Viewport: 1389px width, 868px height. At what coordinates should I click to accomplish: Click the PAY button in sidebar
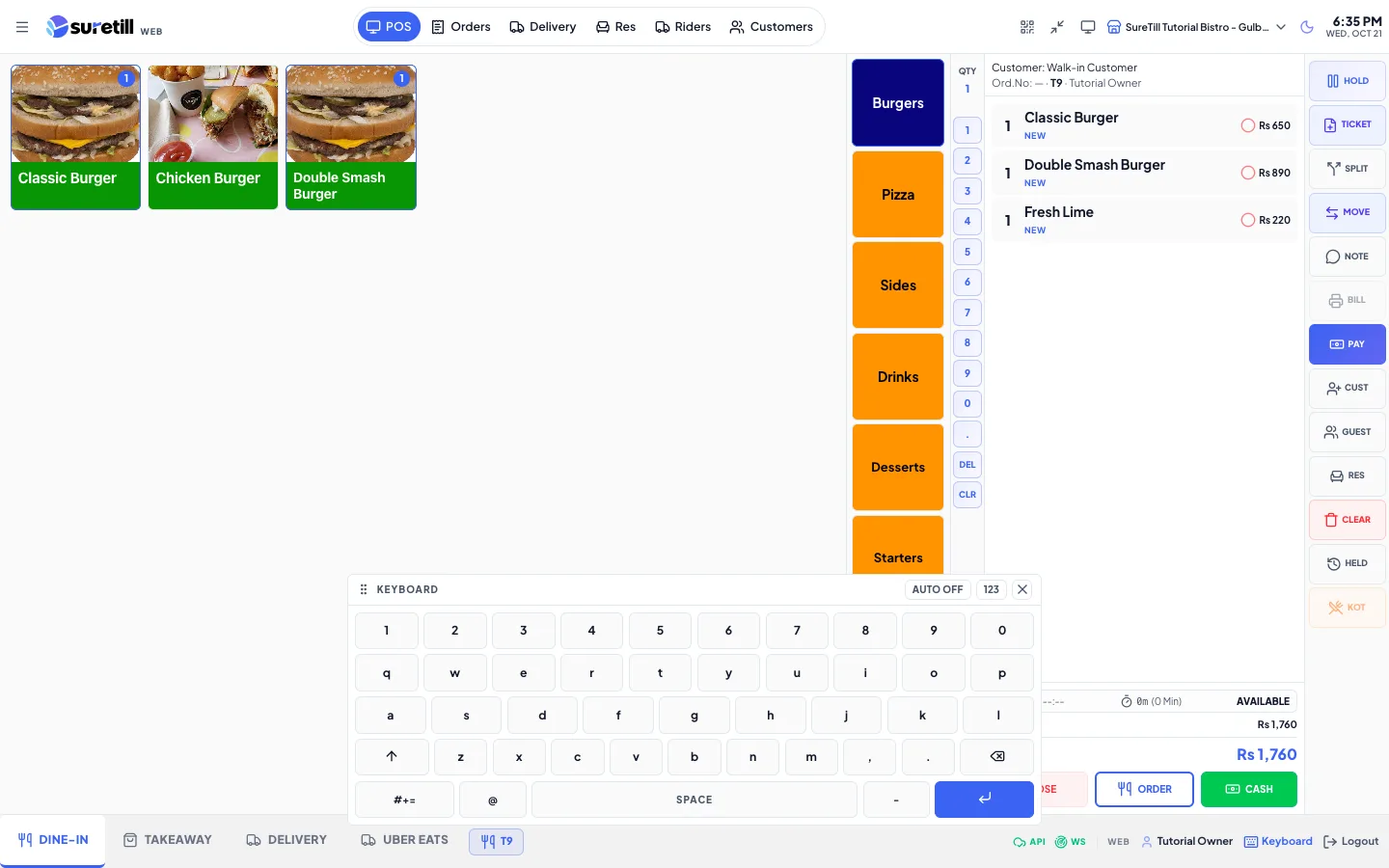(x=1348, y=344)
